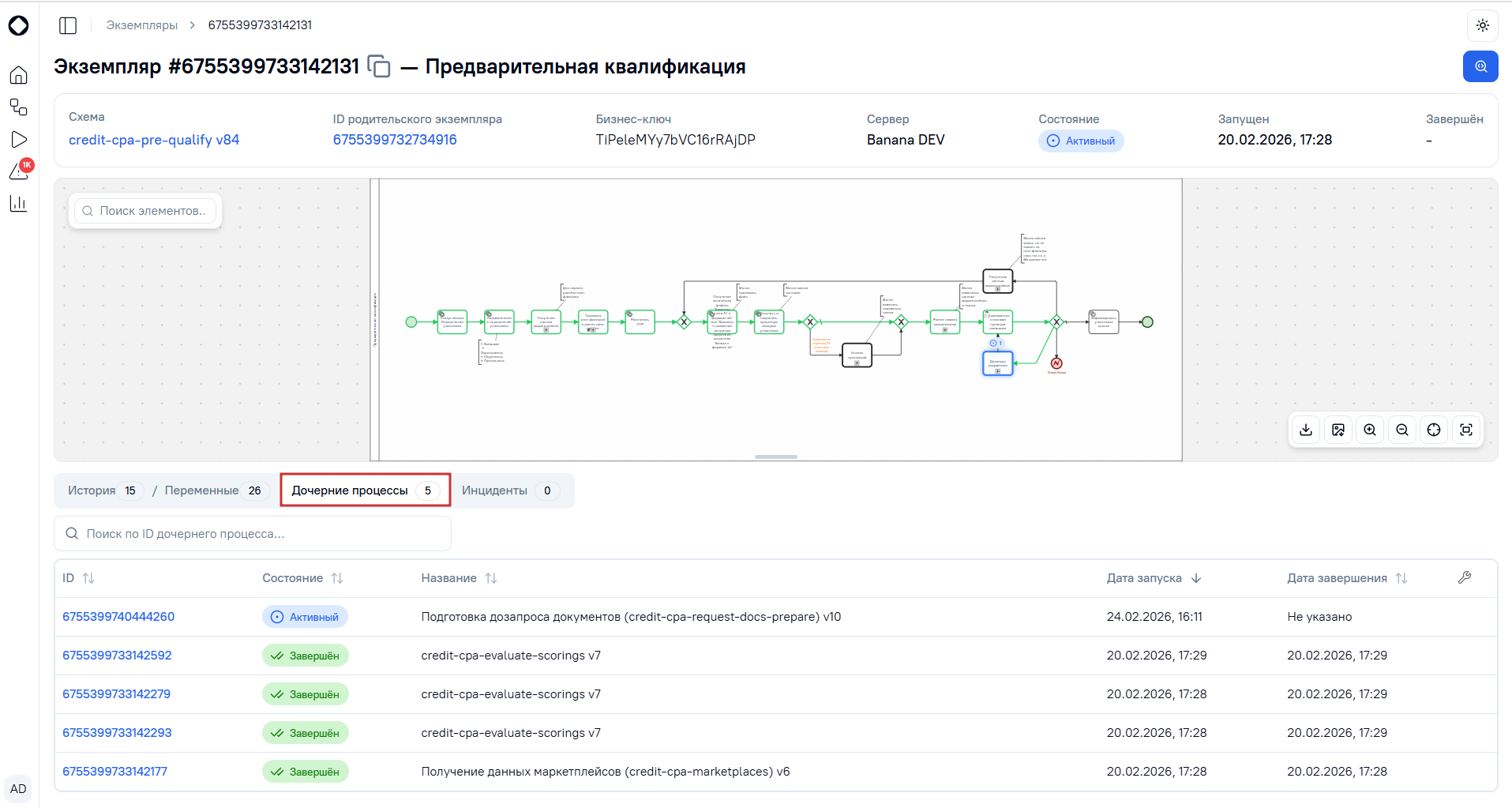The height and width of the screenshot is (808, 1512).
Task: Click 6755399733142131 breadcrumb text
Action: tap(260, 25)
